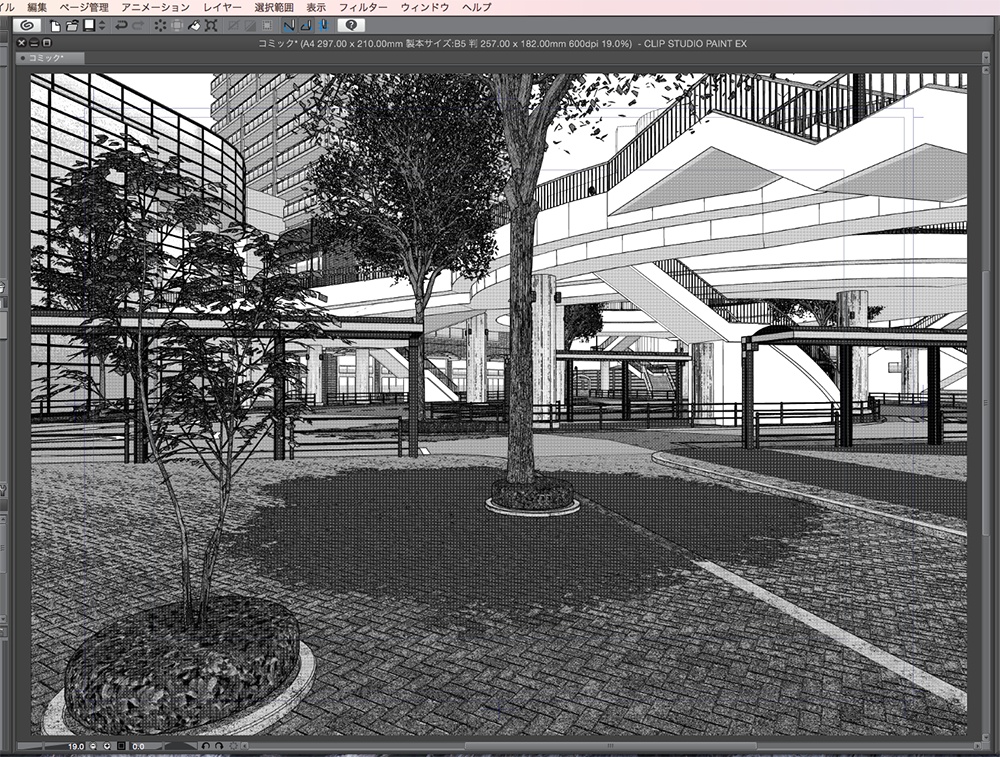
Task: Click the Fill bucket icon
Action: tap(194, 26)
